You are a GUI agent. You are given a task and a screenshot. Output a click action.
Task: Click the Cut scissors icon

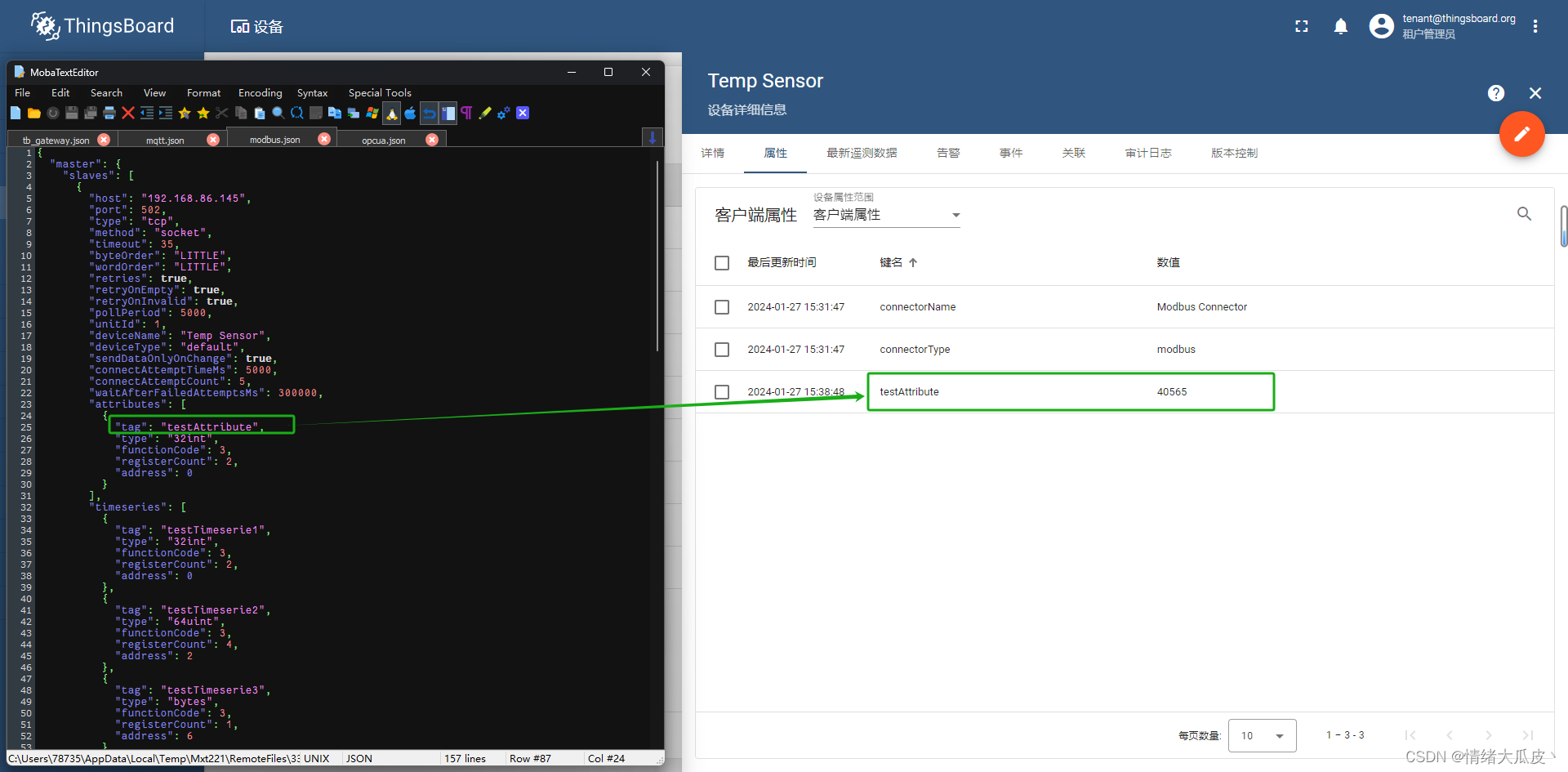click(x=222, y=113)
